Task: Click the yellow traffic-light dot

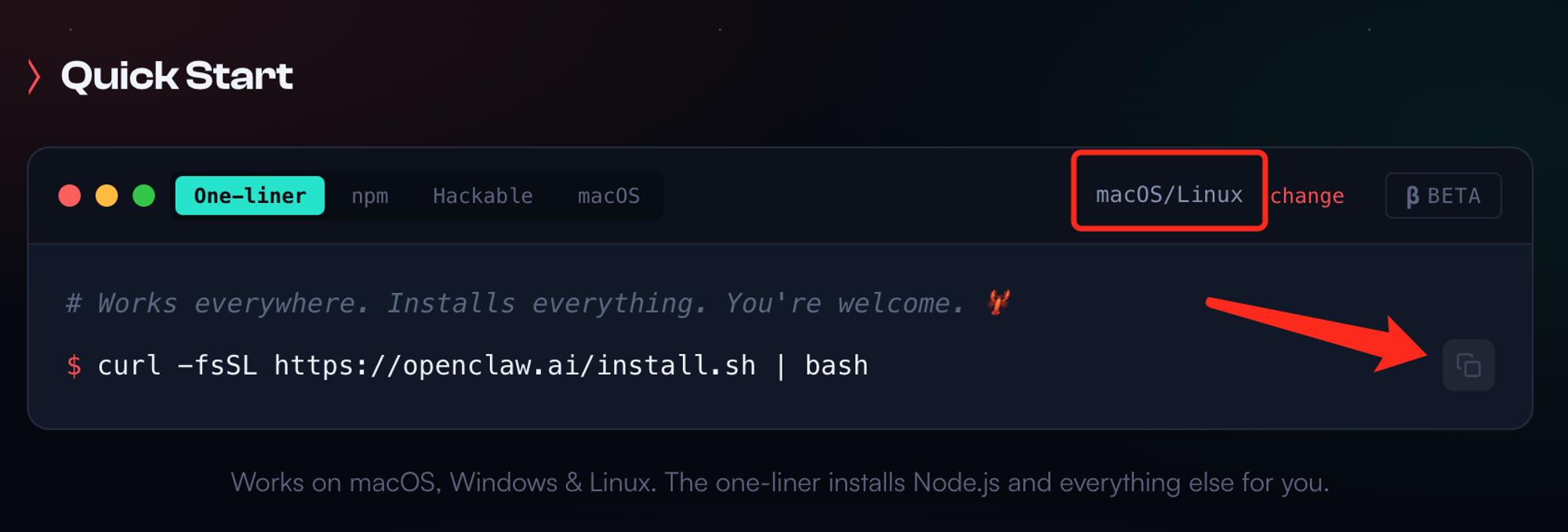Action: (x=107, y=195)
